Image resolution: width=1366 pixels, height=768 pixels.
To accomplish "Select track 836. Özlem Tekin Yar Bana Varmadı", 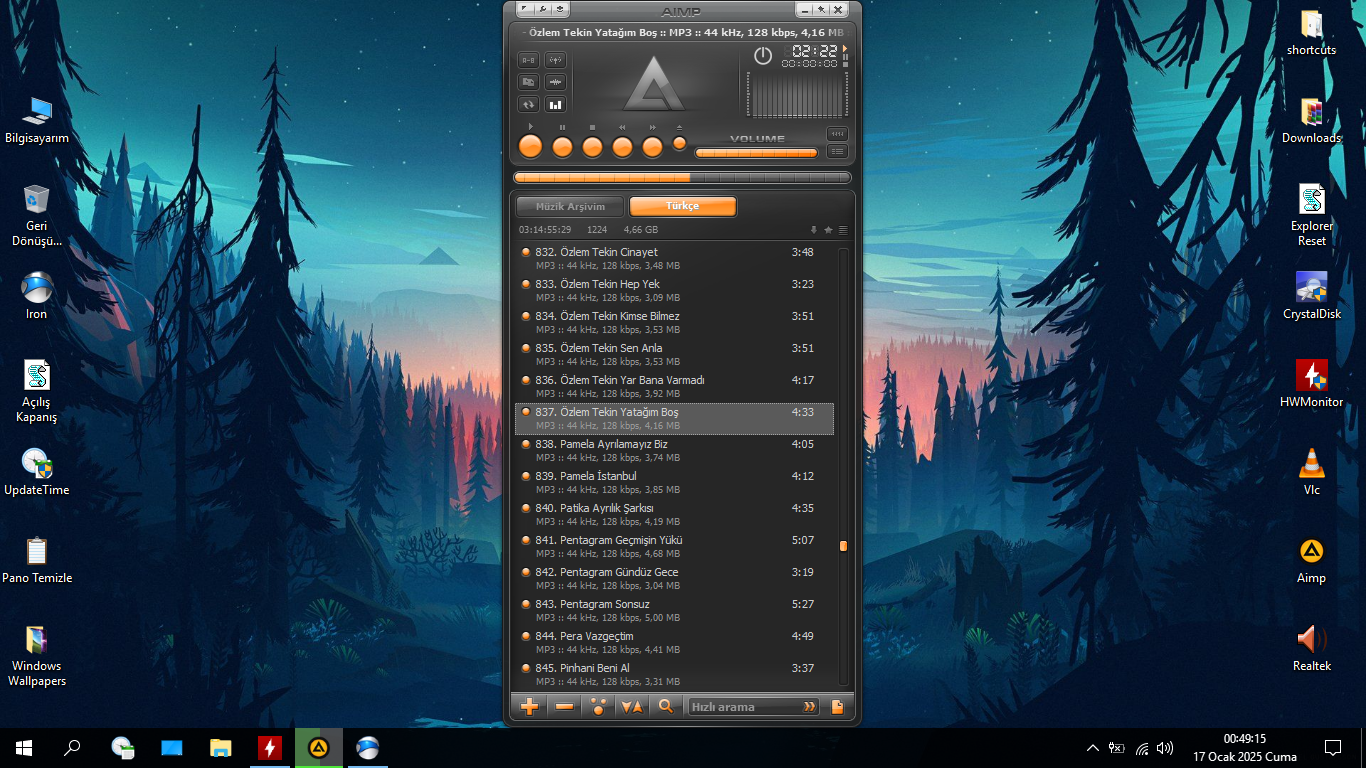I will (674, 387).
